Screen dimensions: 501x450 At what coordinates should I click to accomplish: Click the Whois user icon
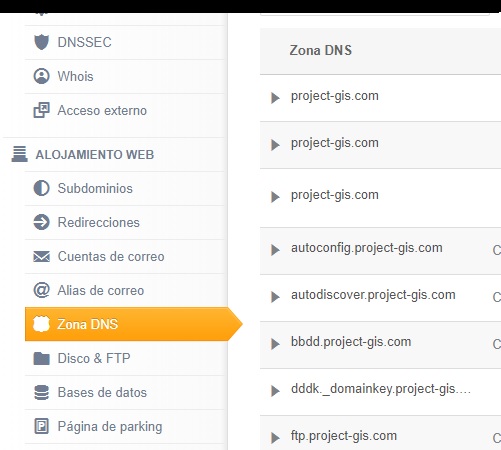click(41, 76)
